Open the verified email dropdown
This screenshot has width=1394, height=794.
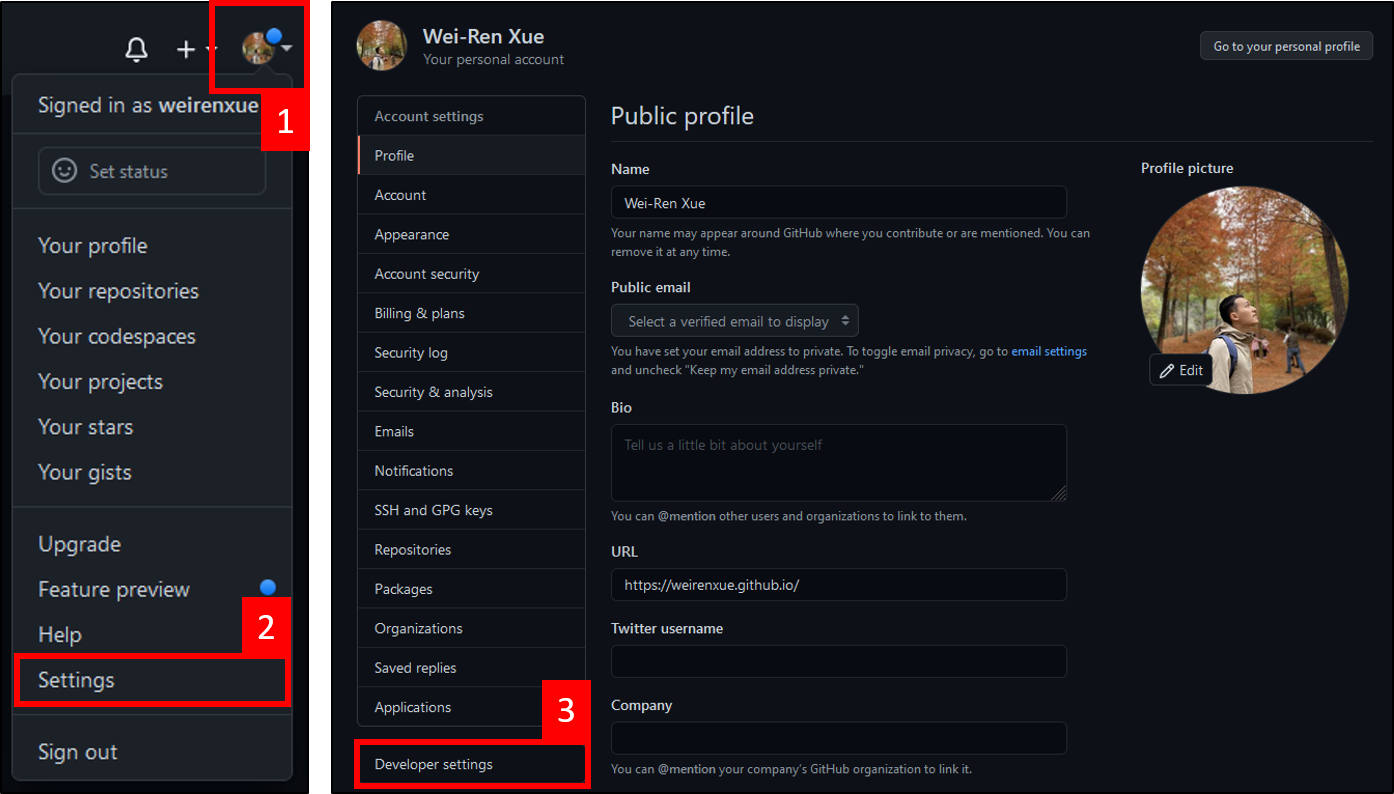(x=734, y=320)
